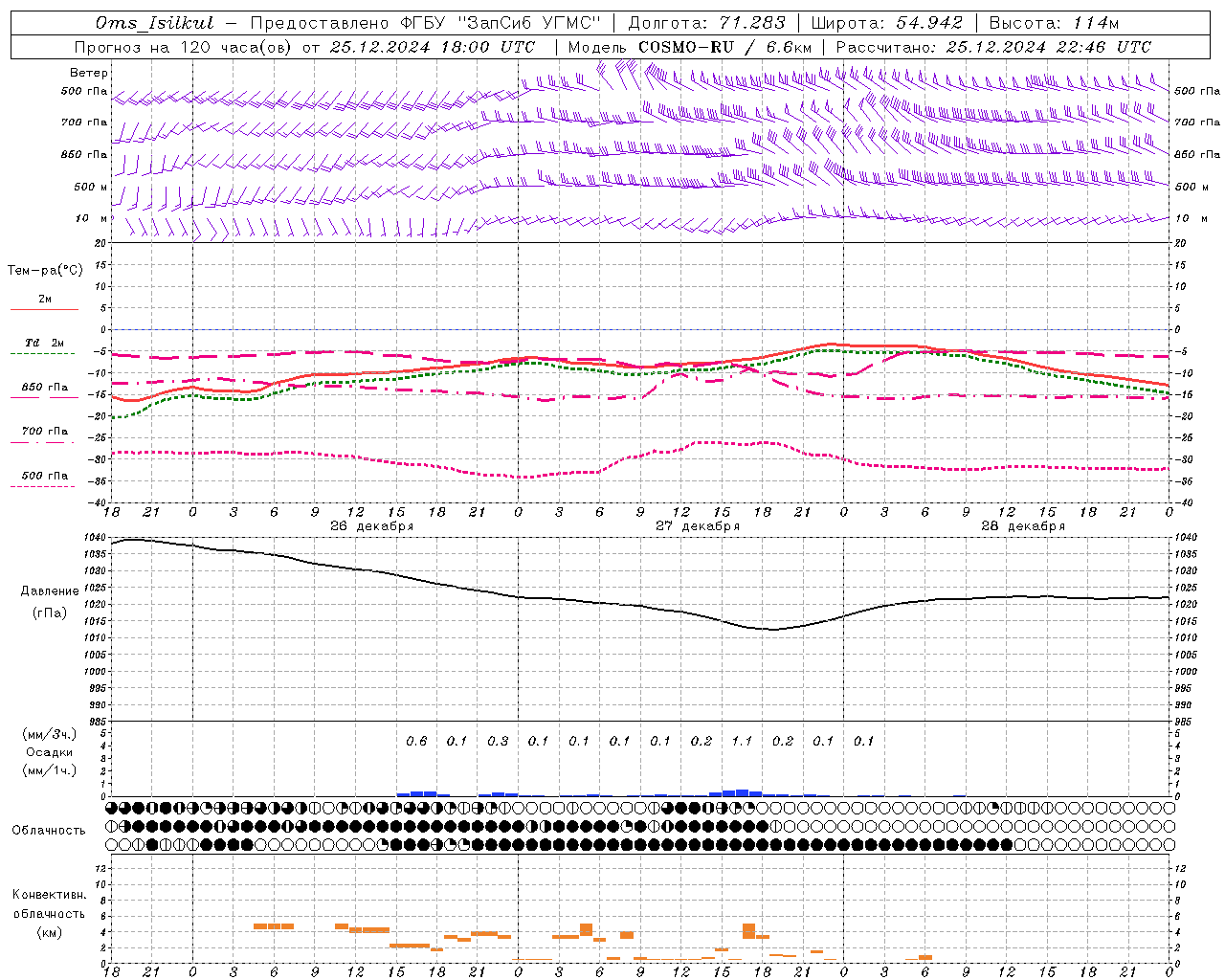The width and height of the screenshot is (1225, 980).
Task: Click the '(мм/1ч.)' precipitation unit label
Action: (50, 770)
